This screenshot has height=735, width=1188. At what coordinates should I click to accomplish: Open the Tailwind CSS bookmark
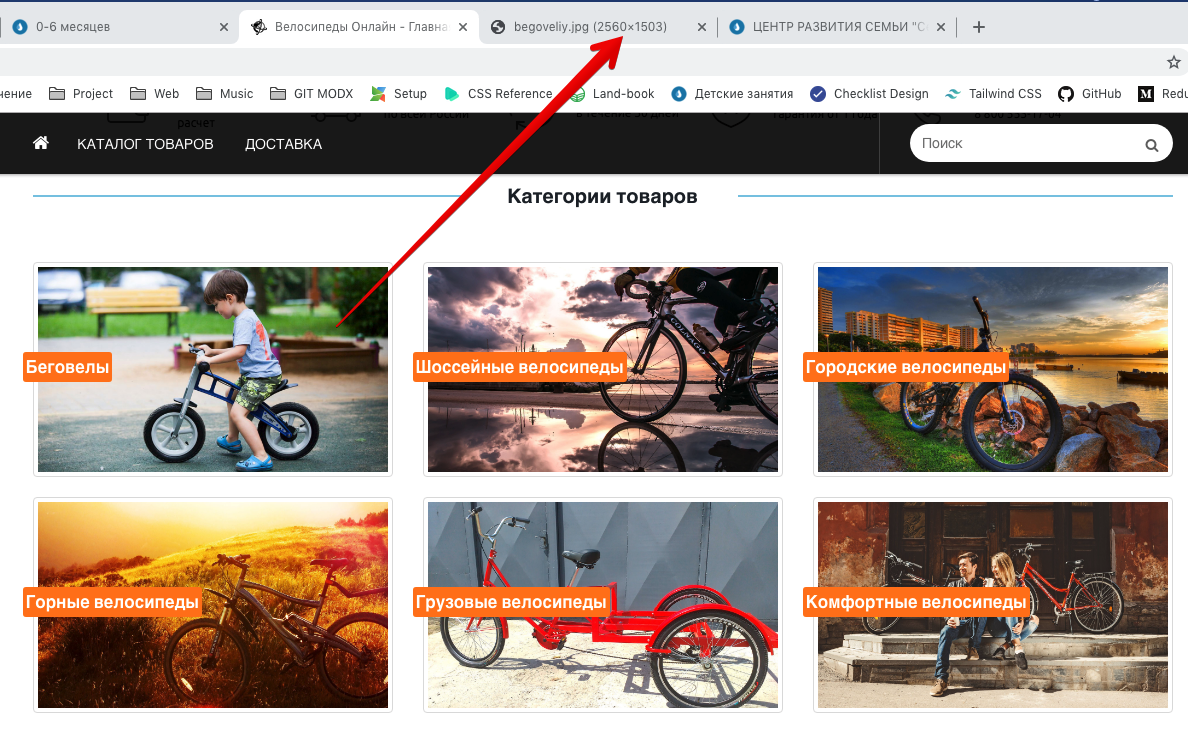993,94
